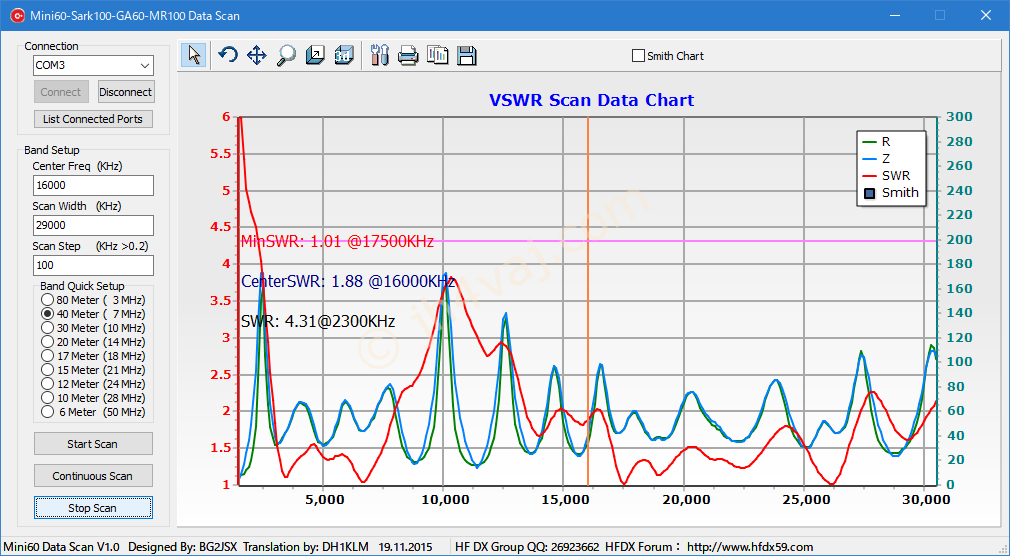Image resolution: width=1010 pixels, height=556 pixels.
Task: Click the SWR legend color line
Action: pos(870,175)
